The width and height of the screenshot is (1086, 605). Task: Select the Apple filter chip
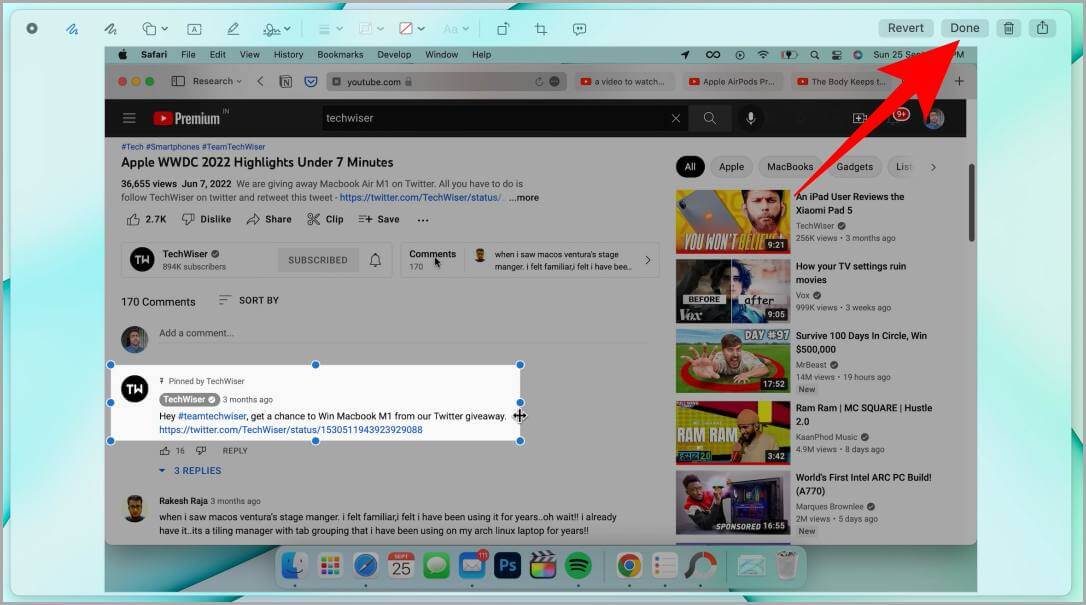(731, 167)
